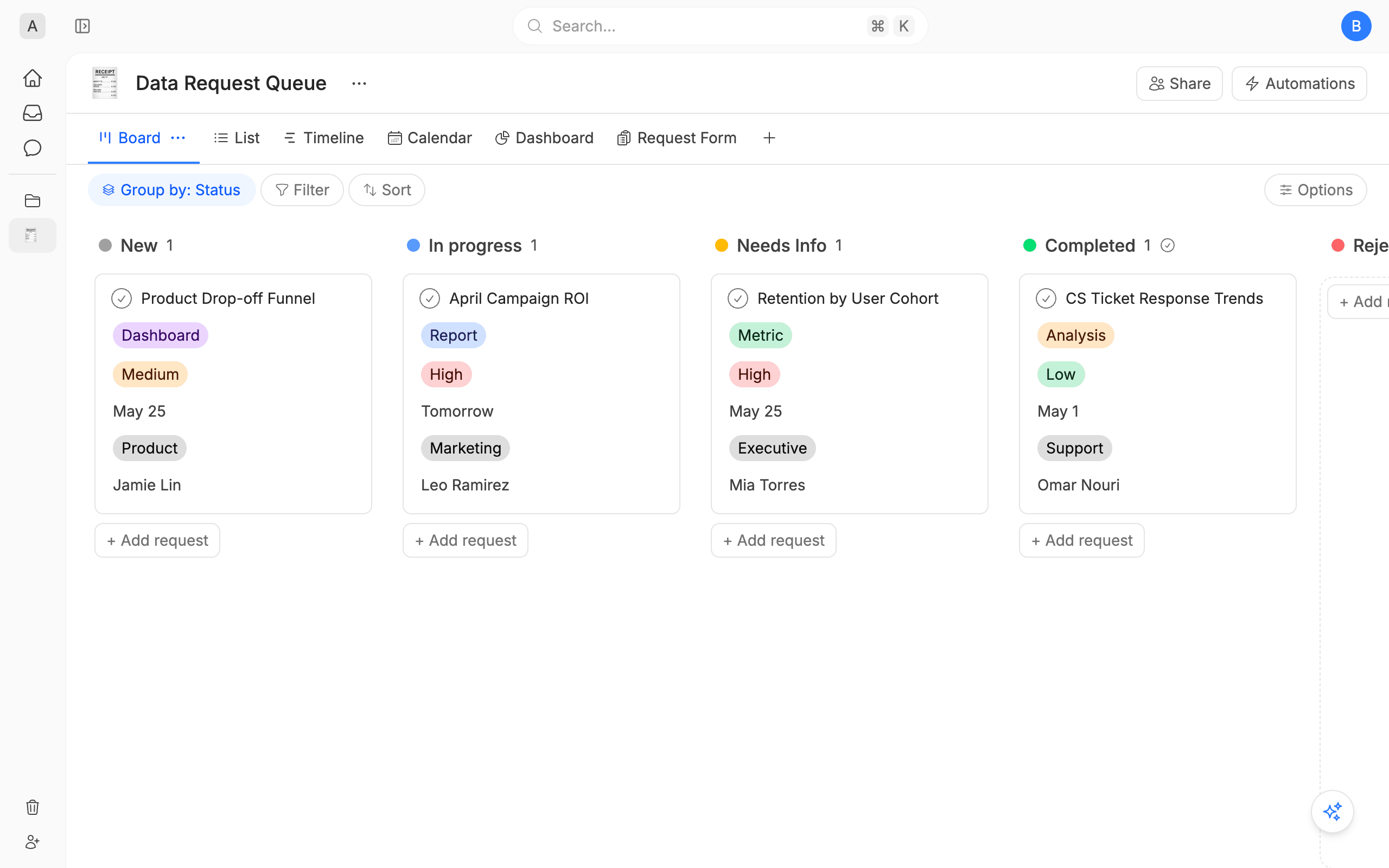Open the Board tab options dots
The image size is (1389, 868).
(179, 138)
